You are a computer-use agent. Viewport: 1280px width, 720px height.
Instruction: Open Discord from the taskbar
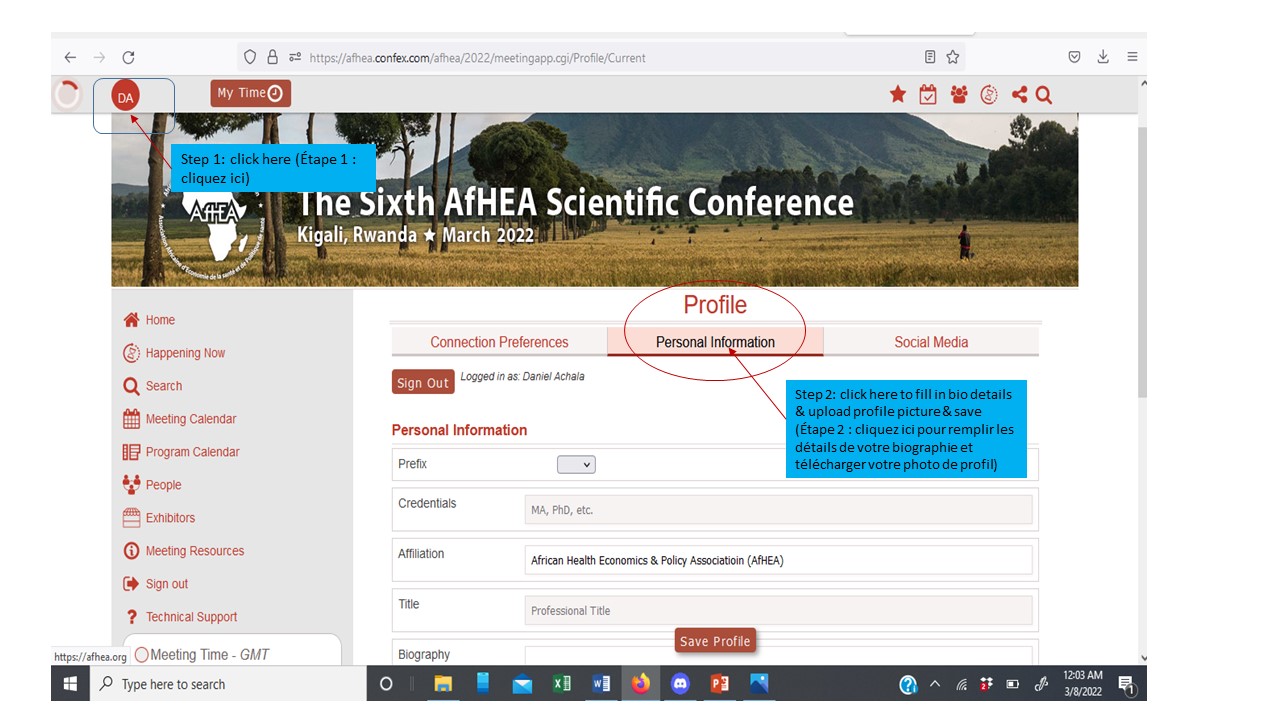tap(680, 684)
